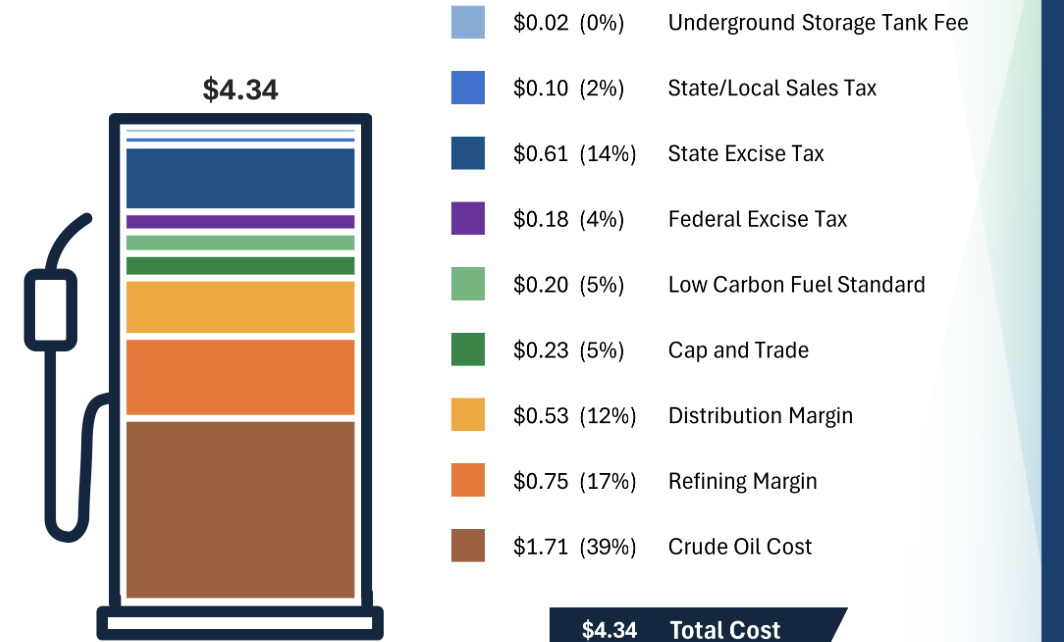Click the gas pump nozzle handle icon
Screen dimensions: 1064x642
pos(50,308)
